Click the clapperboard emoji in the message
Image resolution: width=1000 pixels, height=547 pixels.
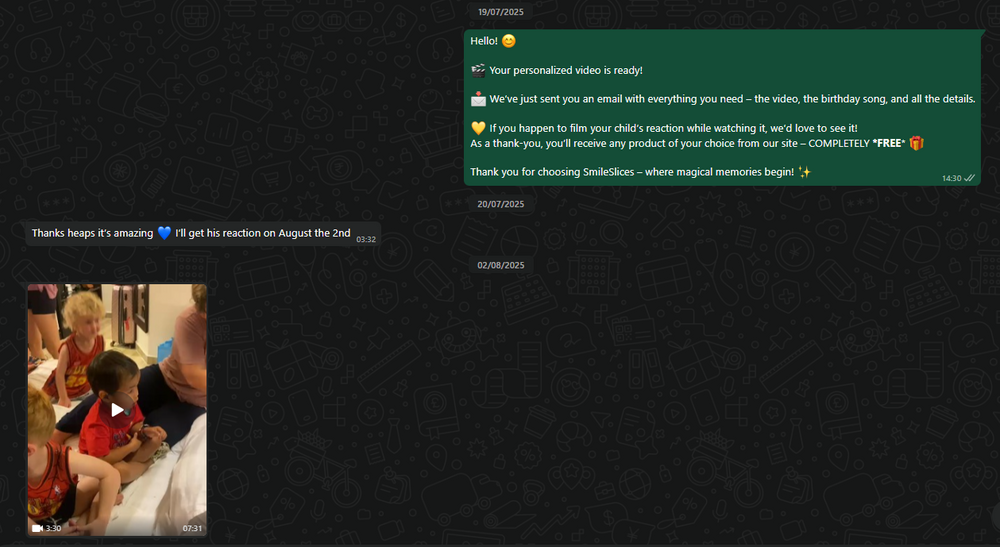478,70
